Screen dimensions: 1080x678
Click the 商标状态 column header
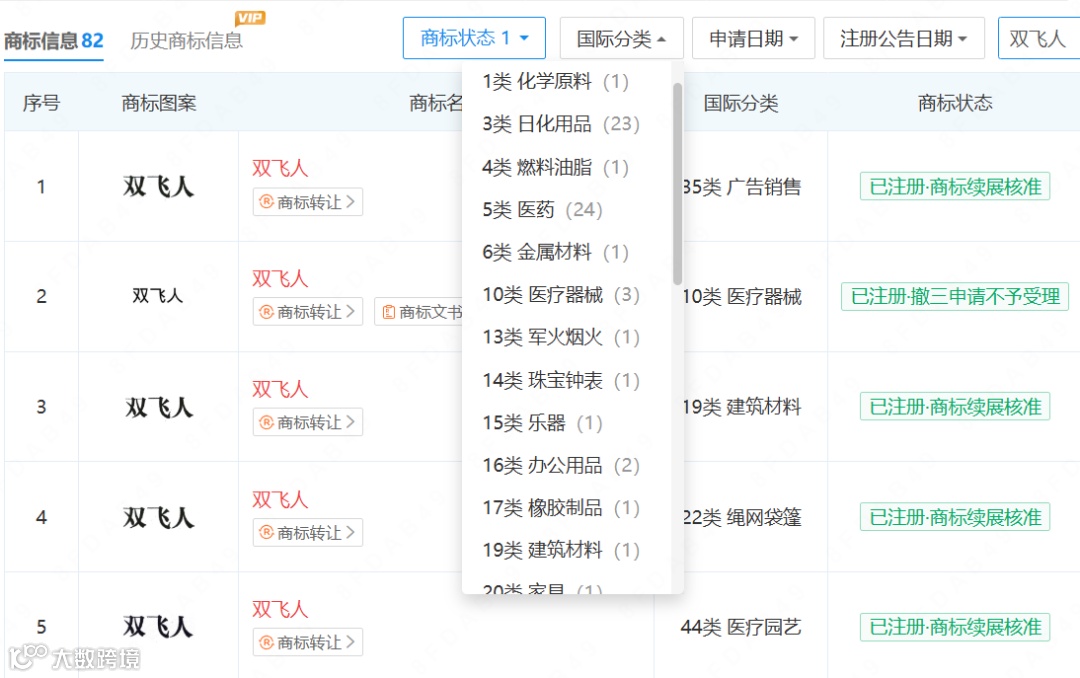point(955,103)
